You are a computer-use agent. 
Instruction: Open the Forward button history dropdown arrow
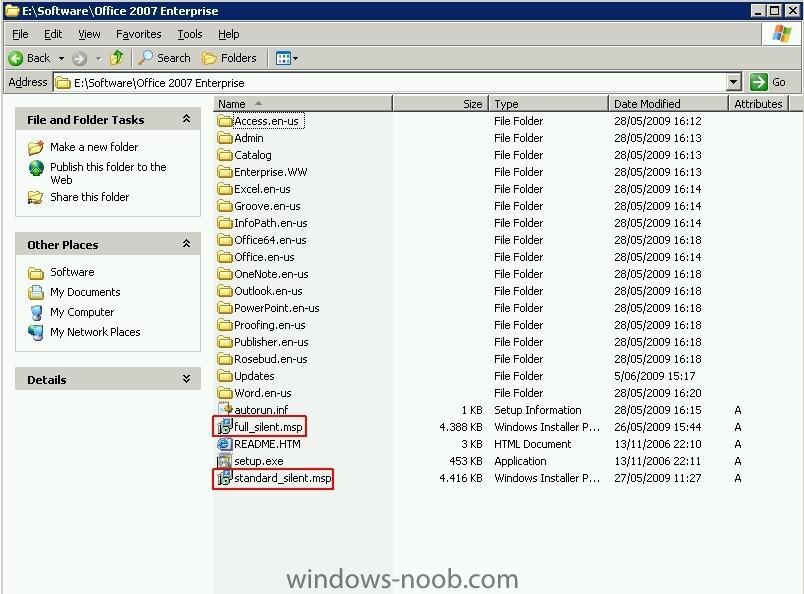(98, 58)
